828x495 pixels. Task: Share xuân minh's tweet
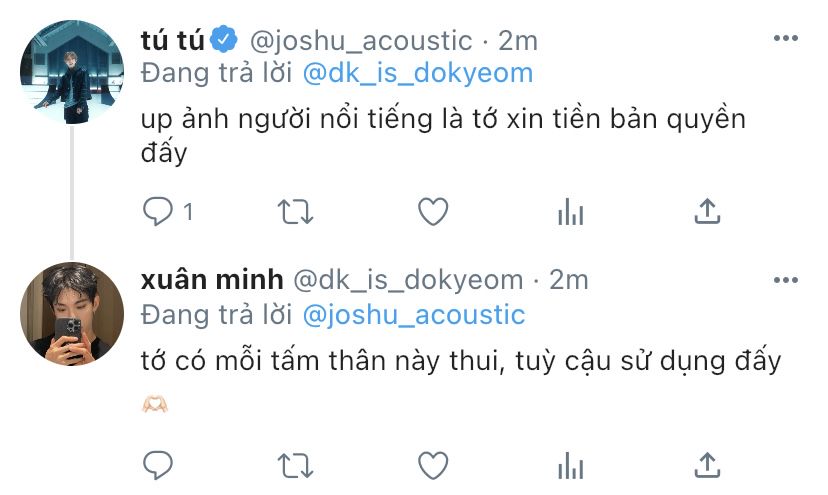click(707, 465)
